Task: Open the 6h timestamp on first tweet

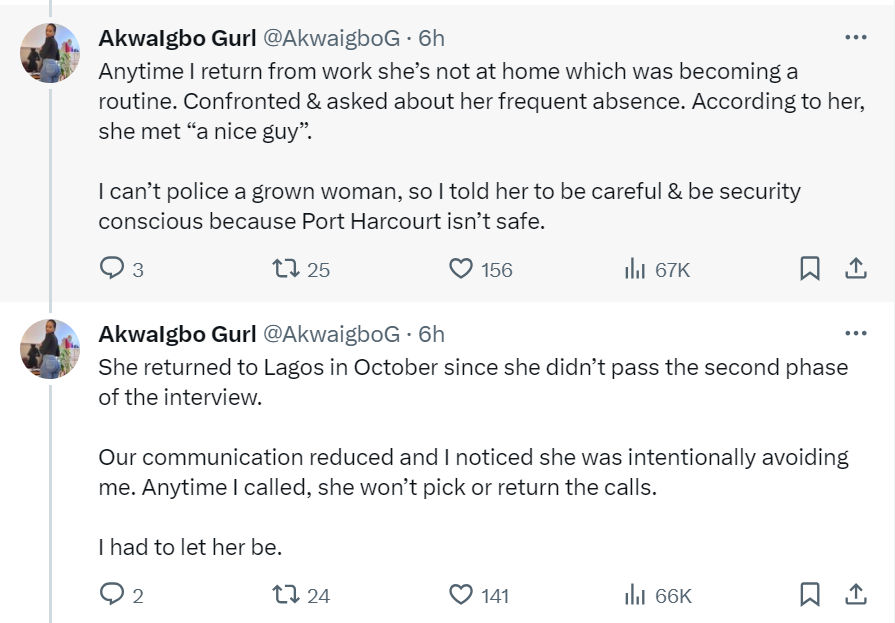Action: [x=431, y=38]
